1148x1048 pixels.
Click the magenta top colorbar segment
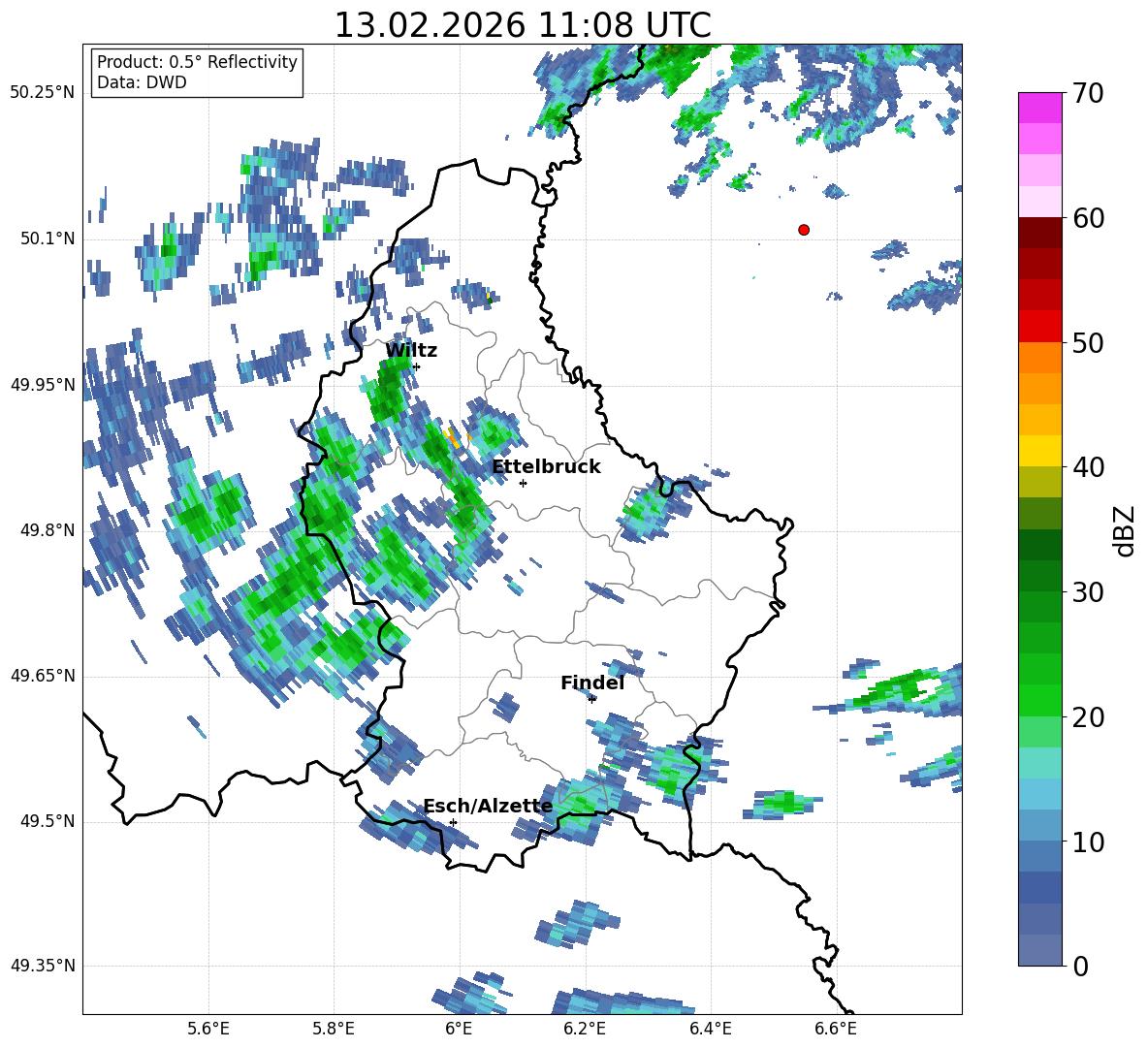click(x=1039, y=109)
